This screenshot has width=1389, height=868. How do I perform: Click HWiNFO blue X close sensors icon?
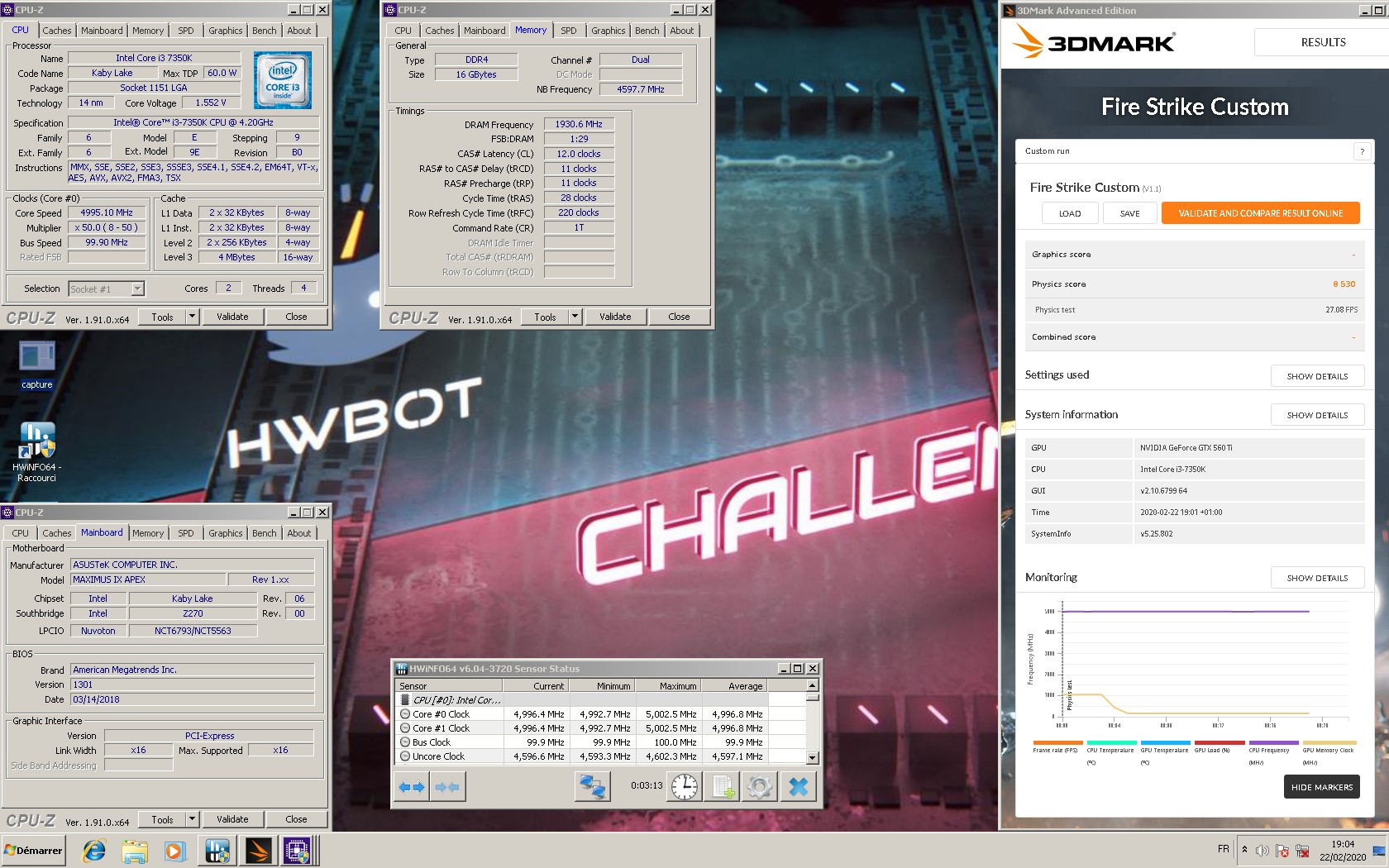(798, 786)
